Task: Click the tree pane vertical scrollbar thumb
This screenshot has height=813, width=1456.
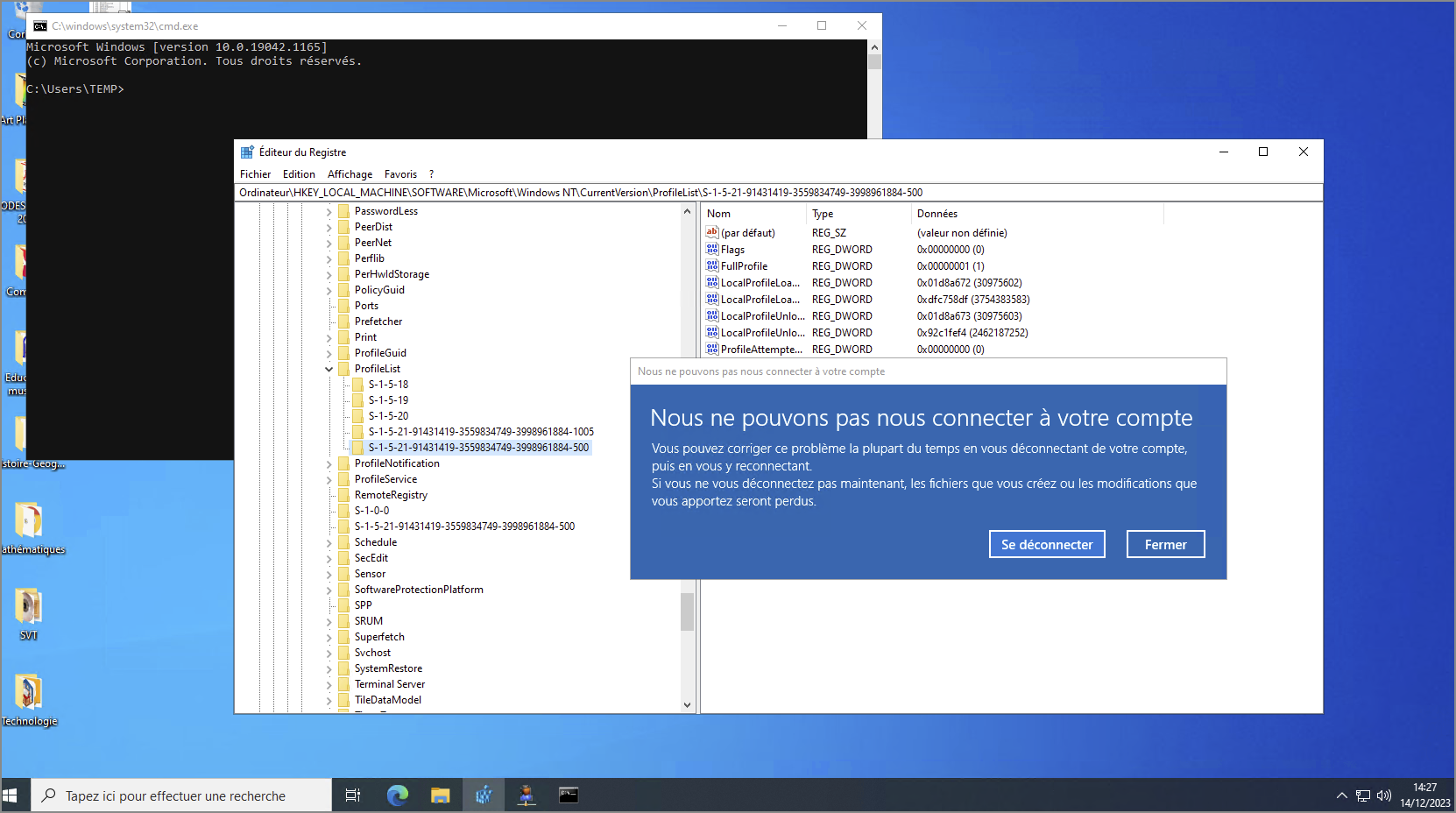Action: [x=687, y=612]
